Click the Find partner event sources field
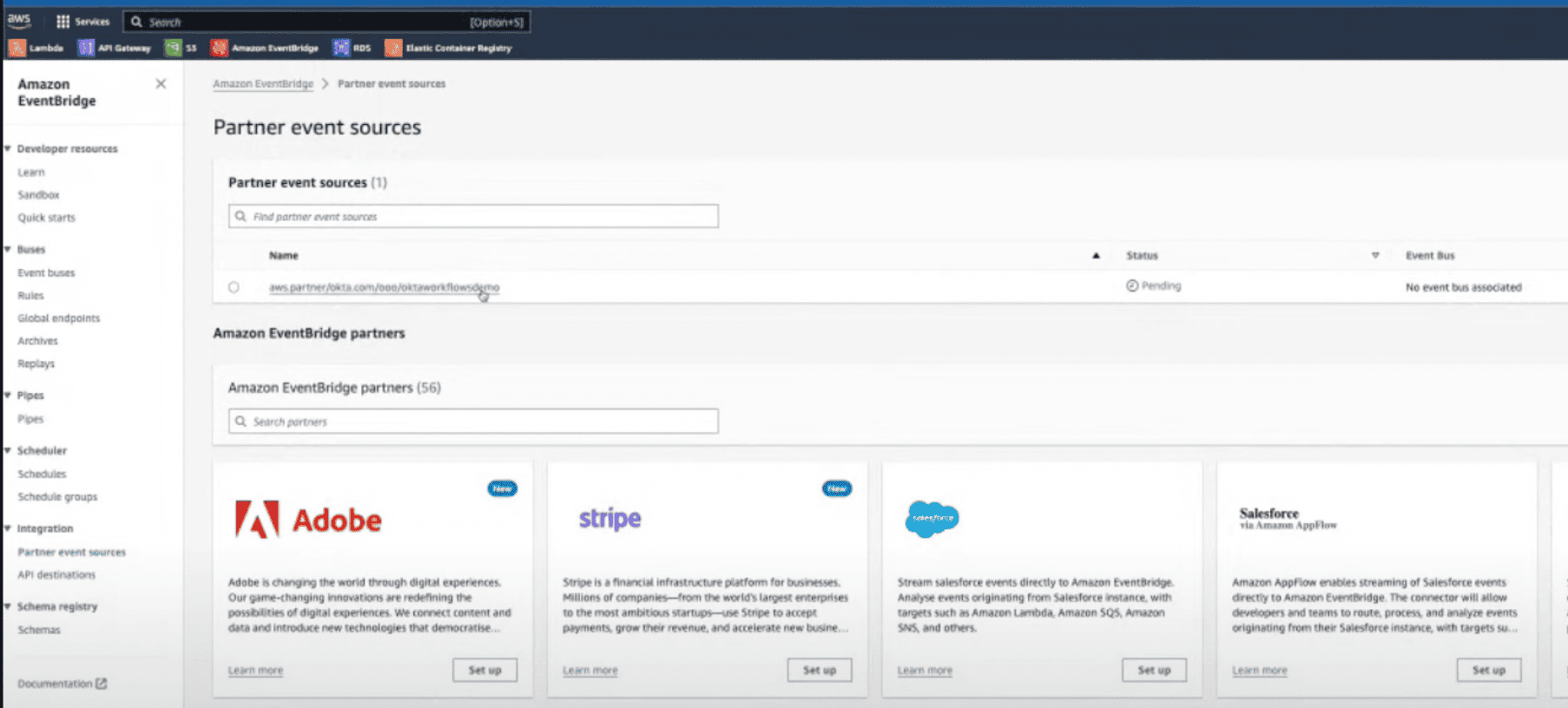This screenshot has width=1568, height=708. [473, 216]
